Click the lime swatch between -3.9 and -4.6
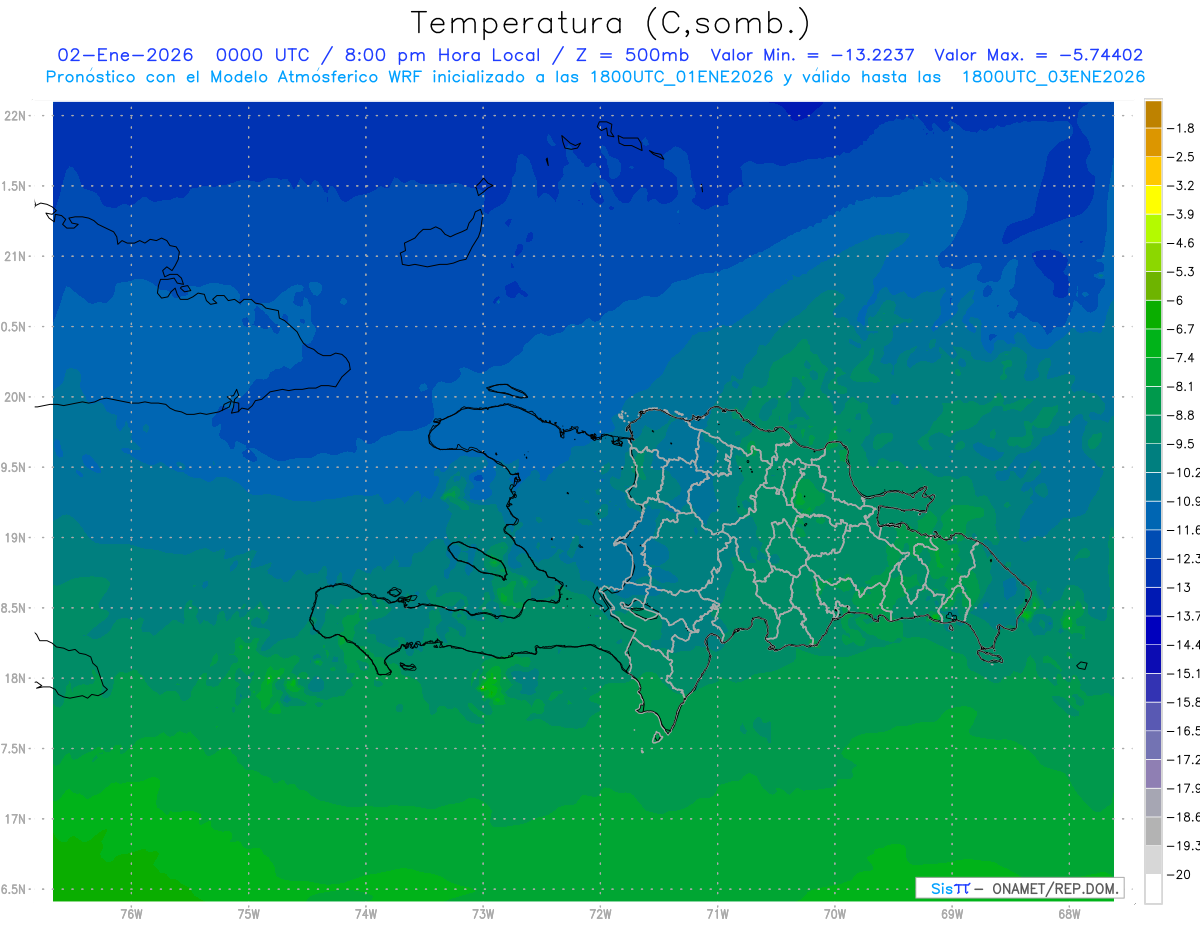Viewport: 1200px width, 927px height. pos(1153,228)
